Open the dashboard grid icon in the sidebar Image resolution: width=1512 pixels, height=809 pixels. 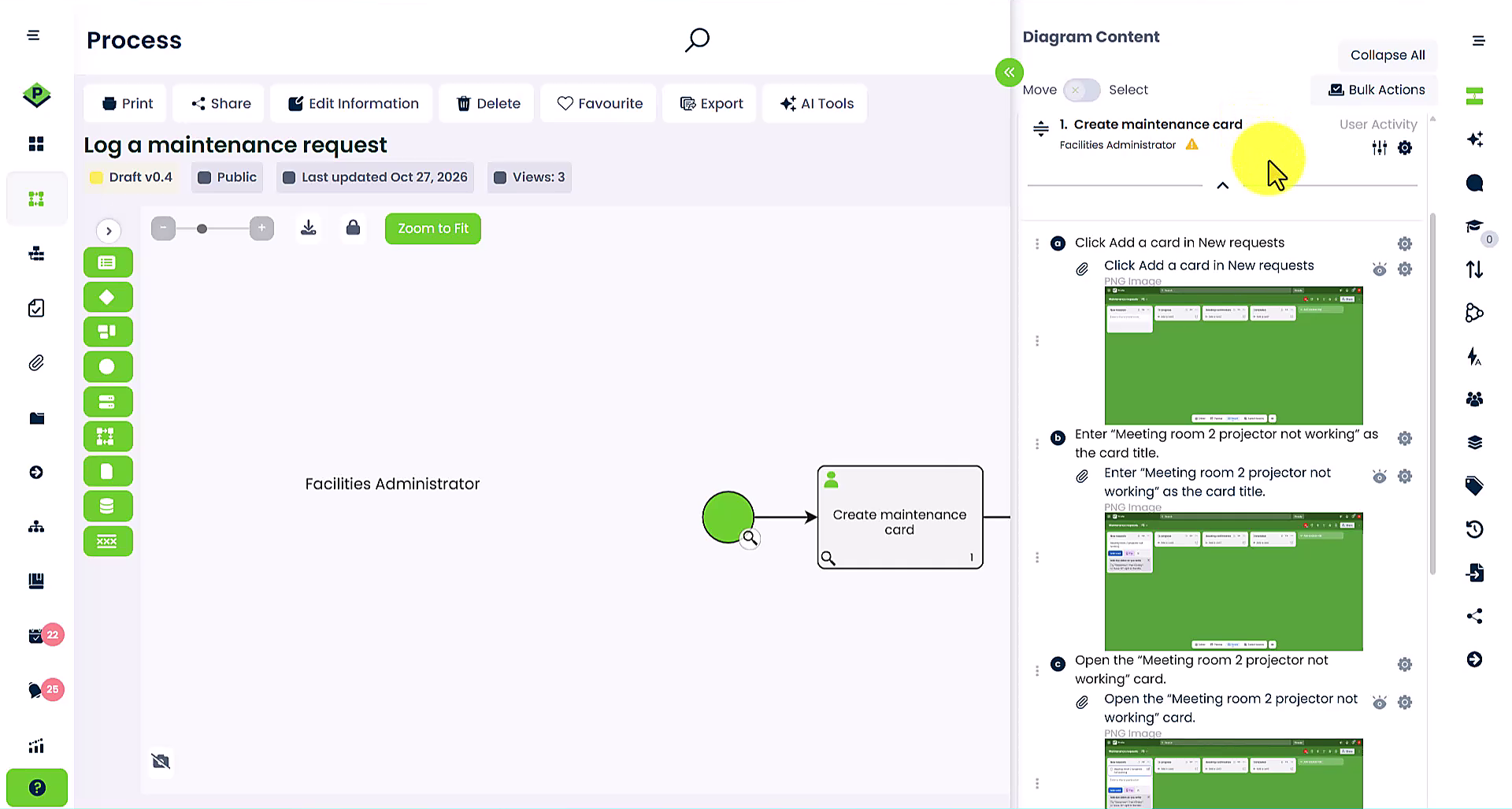36,143
